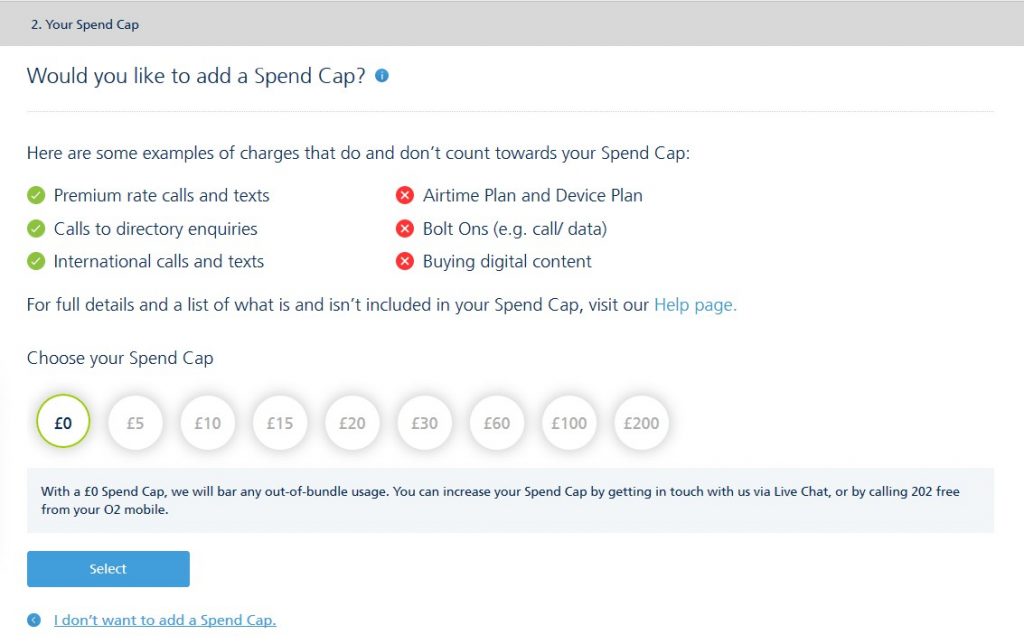Click 'I don't want to add a Spend Cap'
Image resolution: width=1024 pixels, height=644 pixels.
164,619
